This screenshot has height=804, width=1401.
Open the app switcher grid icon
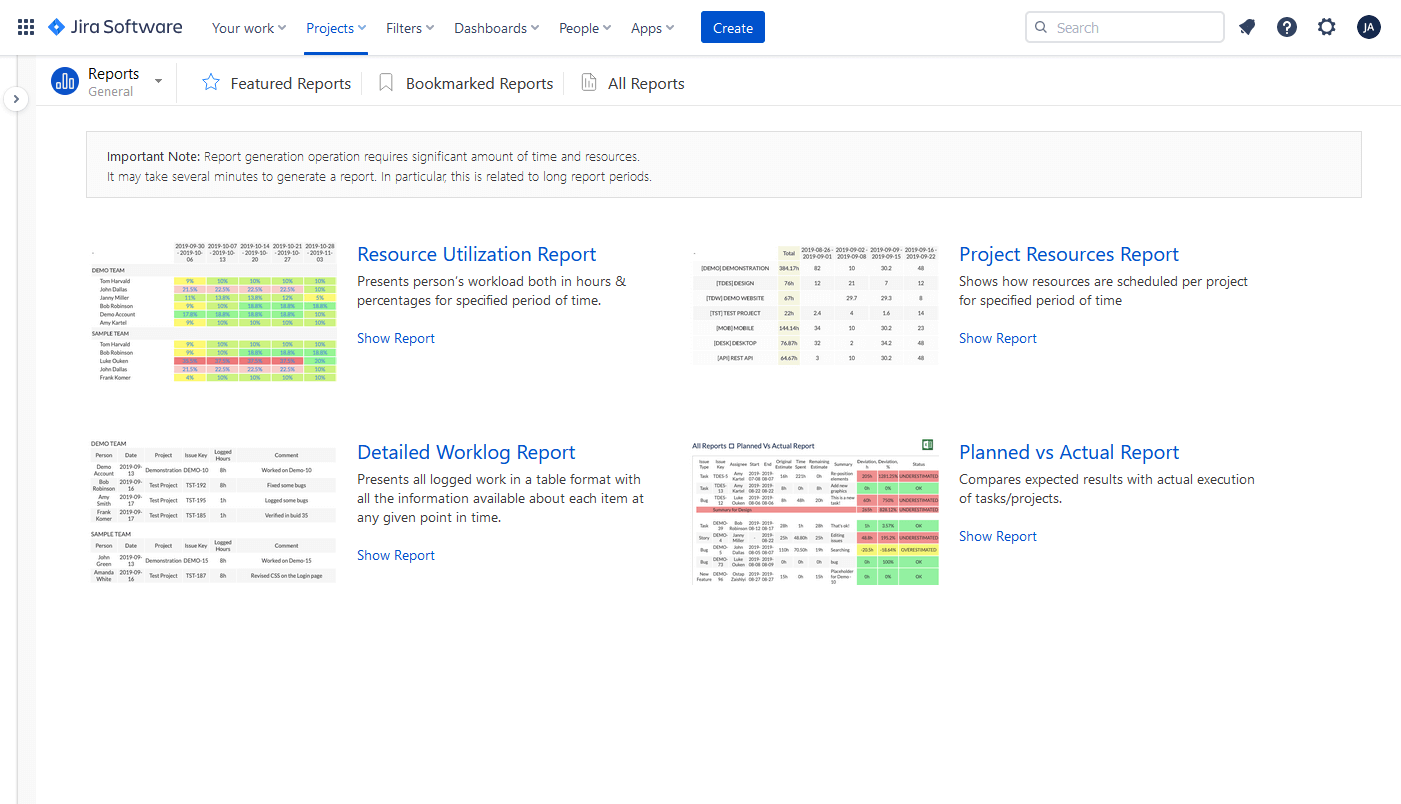[25, 27]
